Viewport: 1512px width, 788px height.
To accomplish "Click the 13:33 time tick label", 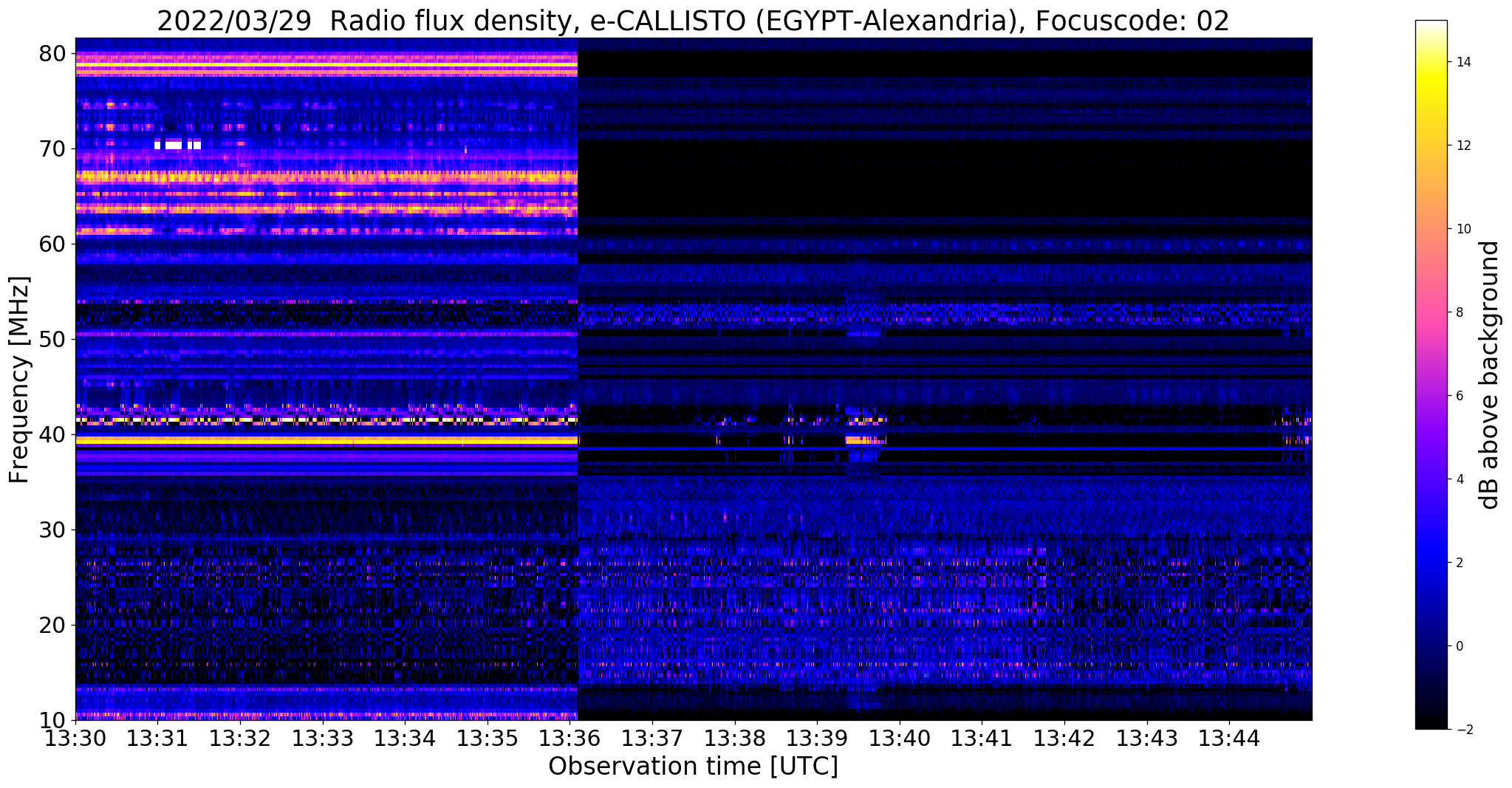I will coord(323,738).
